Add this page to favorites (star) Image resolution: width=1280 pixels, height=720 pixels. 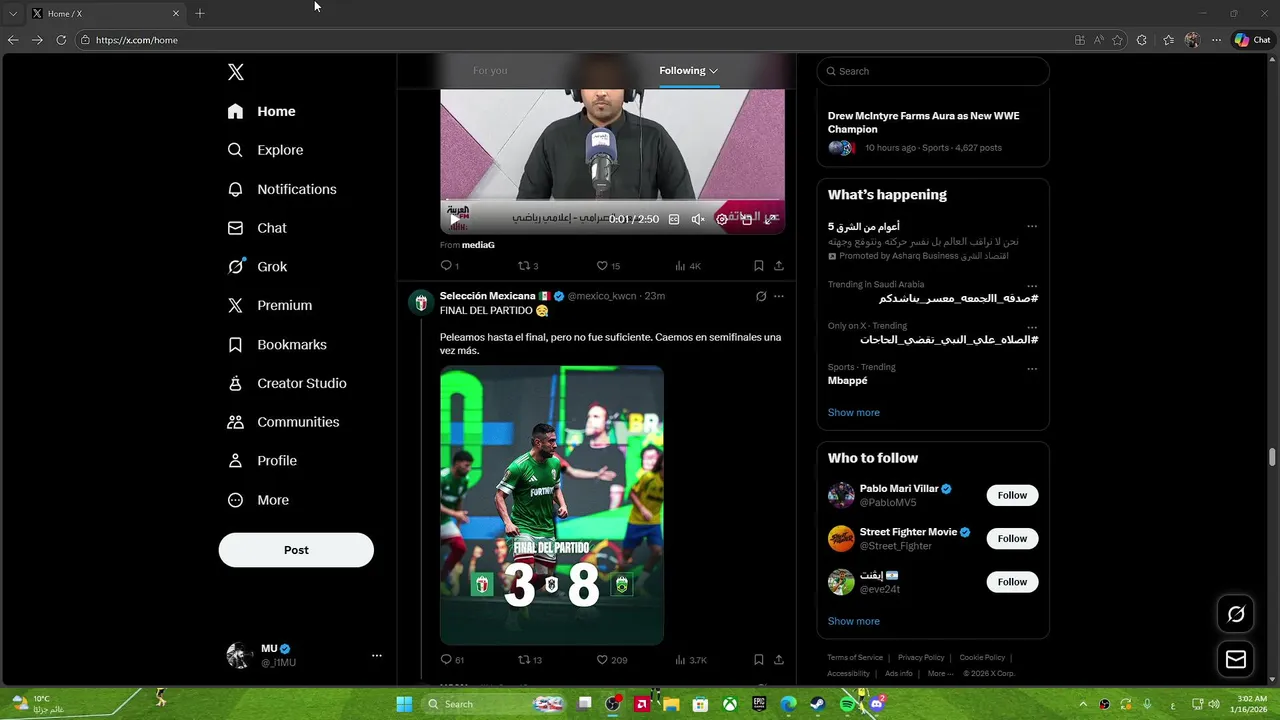click(x=1117, y=40)
